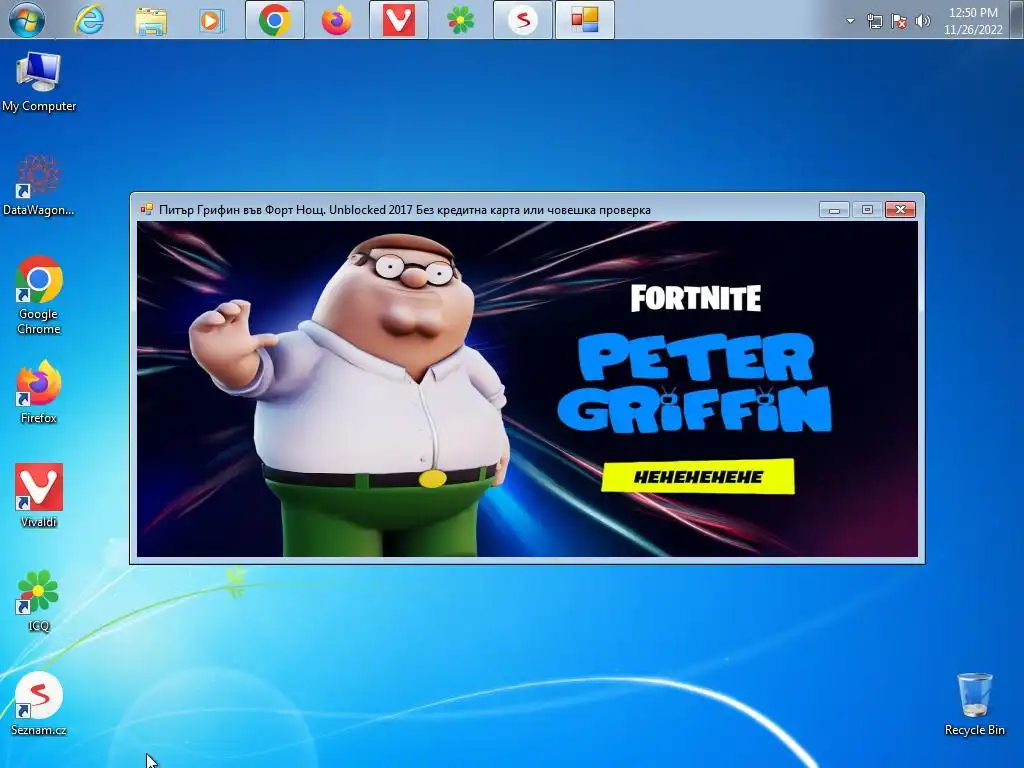Minimize the Peter Griffin window
This screenshot has height=768, width=1024.
coord(834,210)
